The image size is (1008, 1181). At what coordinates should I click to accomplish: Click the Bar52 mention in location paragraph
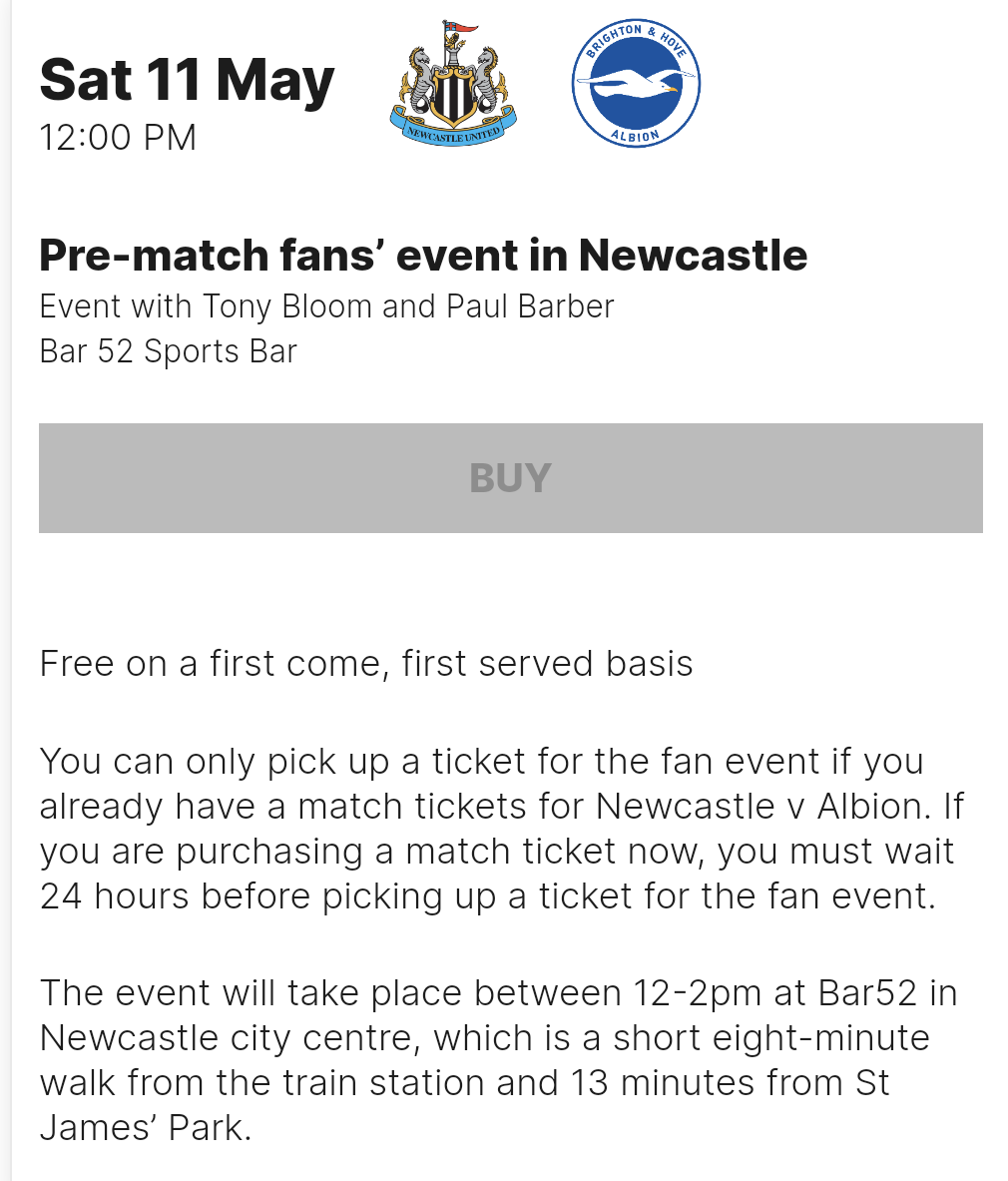[x=867, y=992]
